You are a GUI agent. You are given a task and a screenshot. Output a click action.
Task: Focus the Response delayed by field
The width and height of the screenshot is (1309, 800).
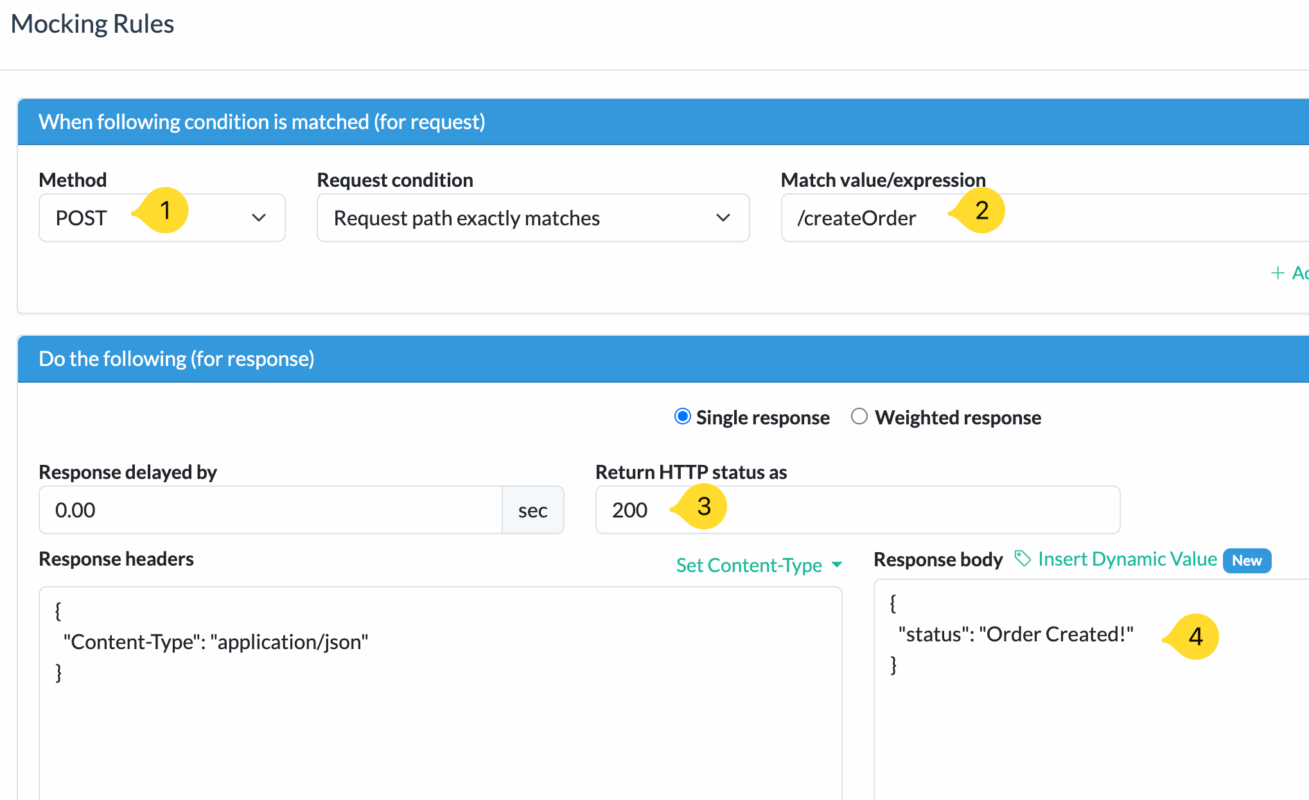point(270,510)
